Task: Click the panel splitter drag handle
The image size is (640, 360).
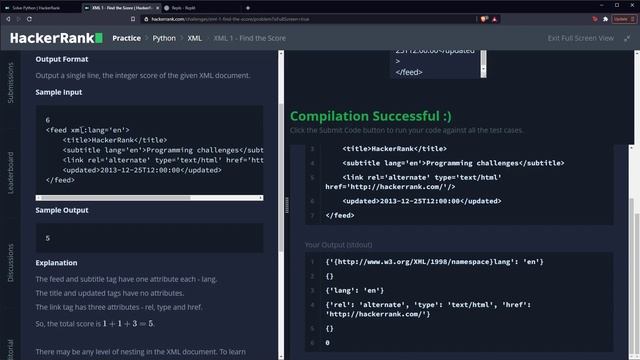Action: (287, 205)
